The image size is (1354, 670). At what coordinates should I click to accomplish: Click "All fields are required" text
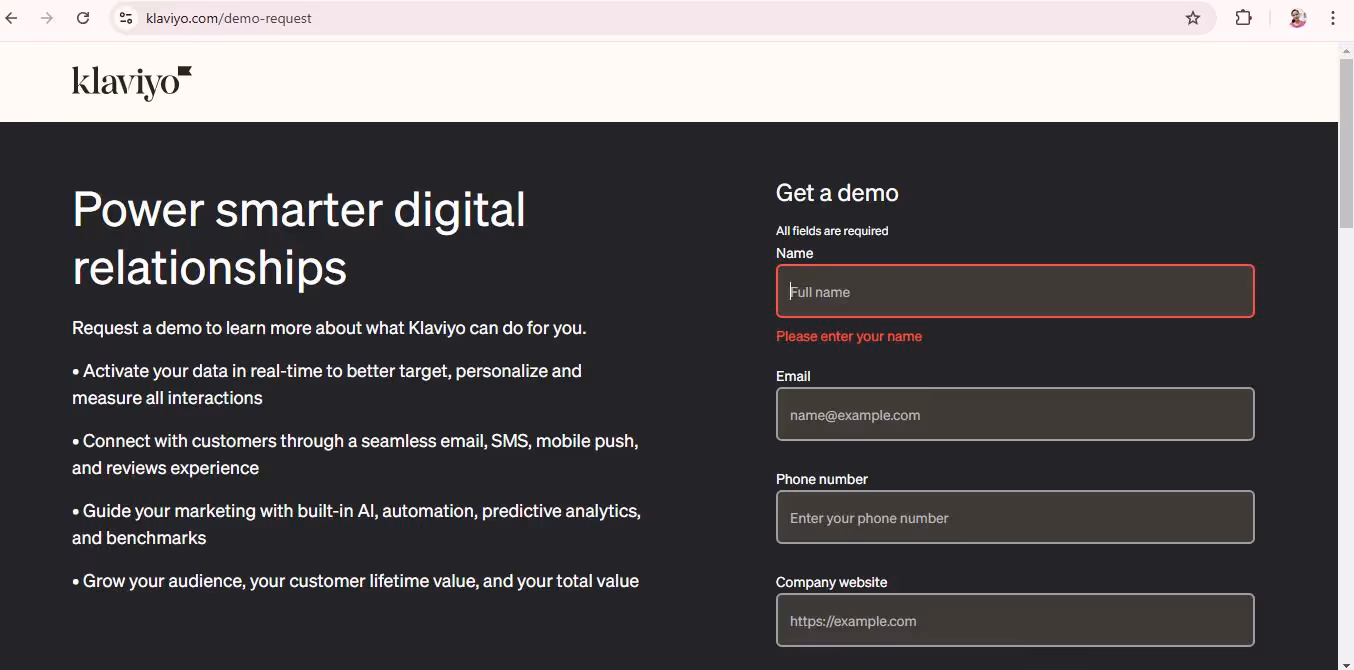(x=832, y=231)
